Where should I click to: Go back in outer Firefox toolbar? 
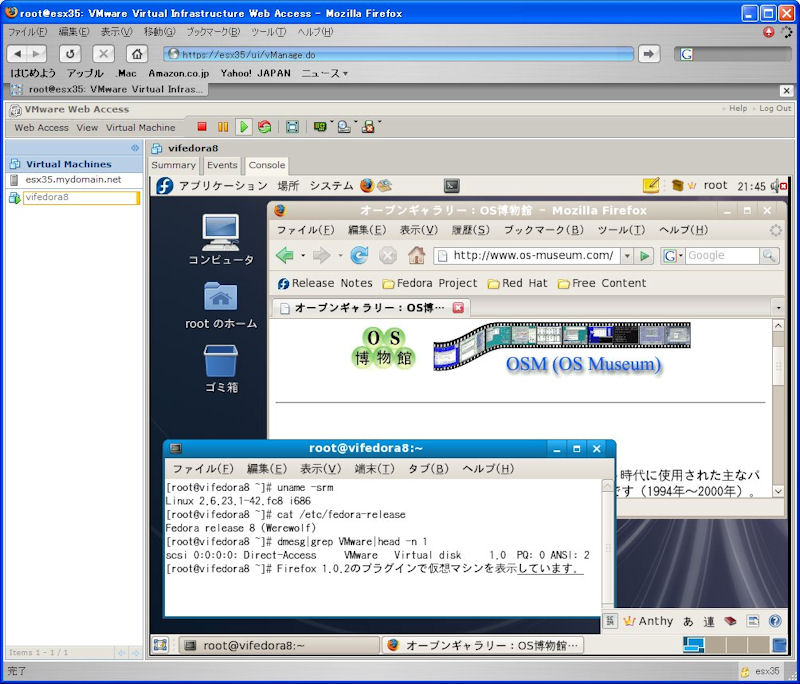point(18,54)
